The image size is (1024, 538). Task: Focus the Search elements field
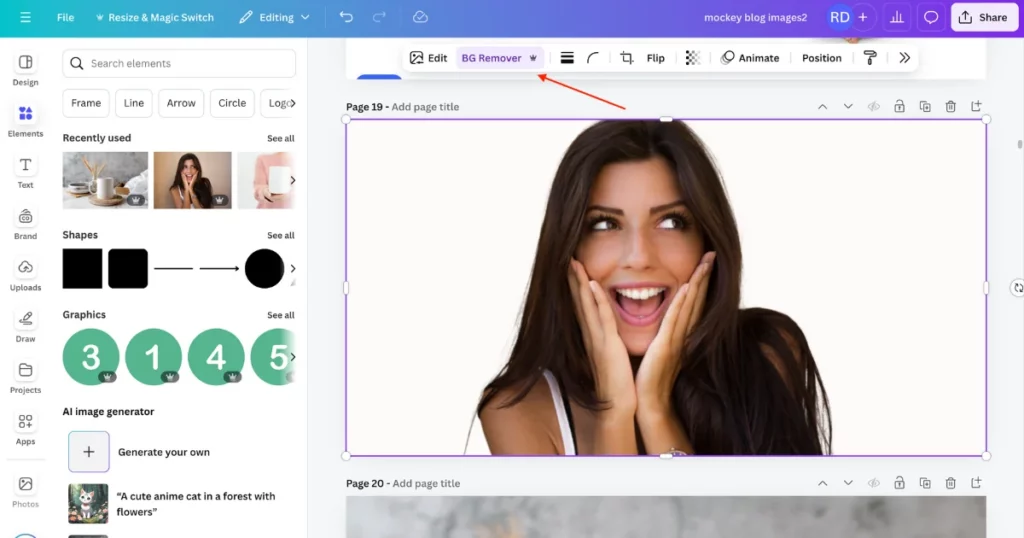tap(179, 63)
